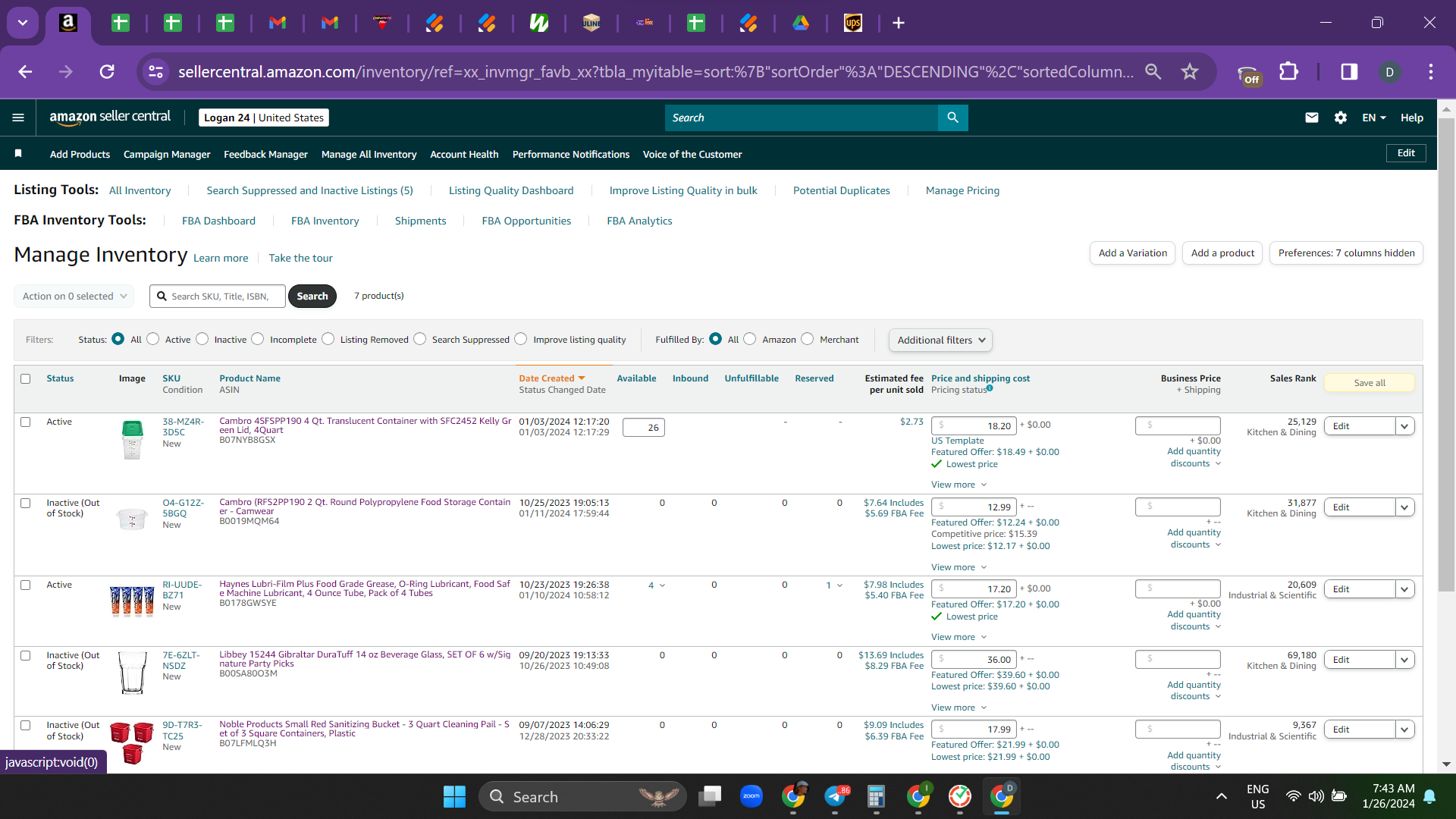Expand the Additional filters dropdown
The image size is (1456, 819).
click(940, 340)
